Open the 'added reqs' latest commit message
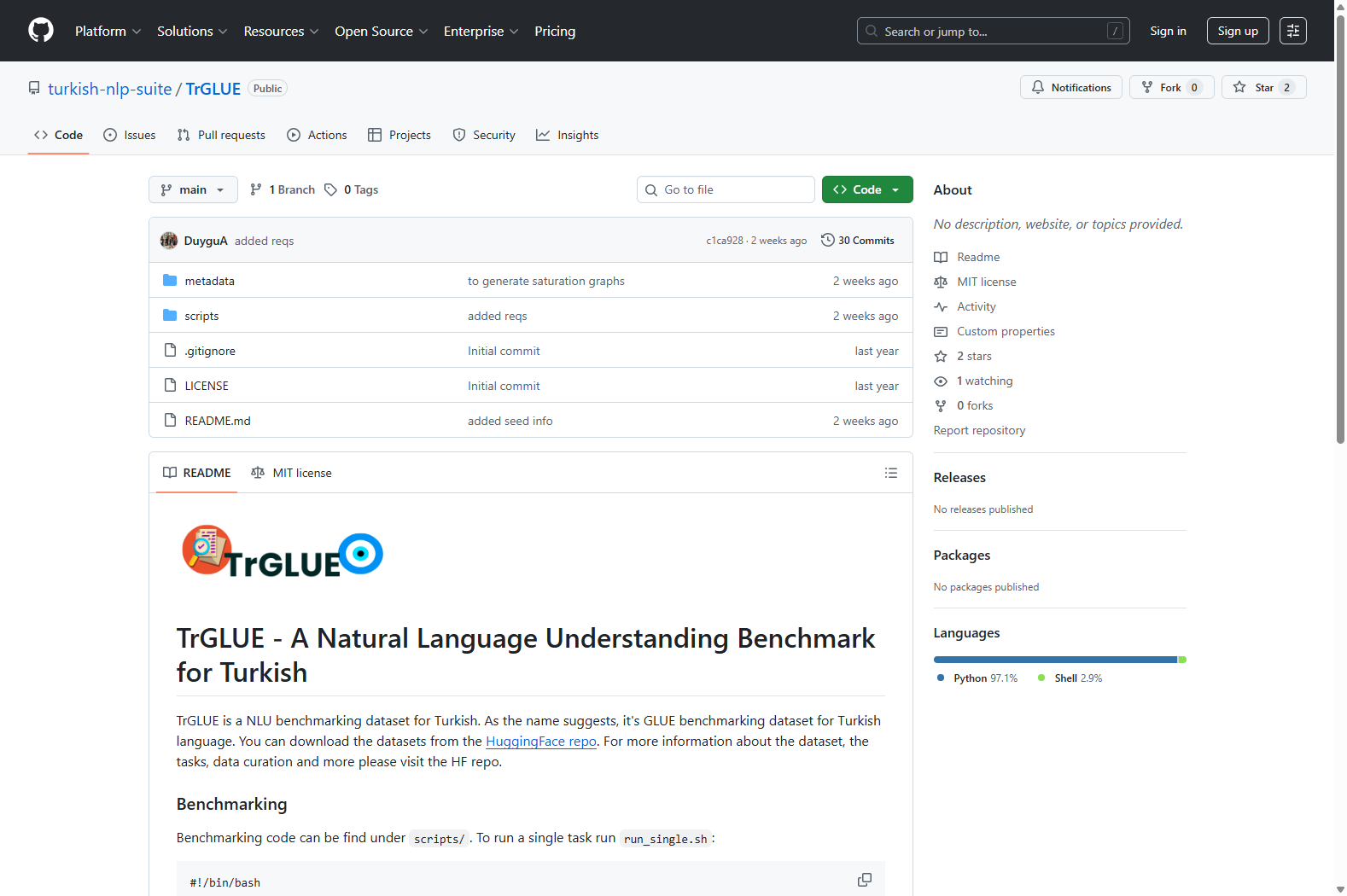Viewport: 1347px width, 896px height. [x=264, y=241]
